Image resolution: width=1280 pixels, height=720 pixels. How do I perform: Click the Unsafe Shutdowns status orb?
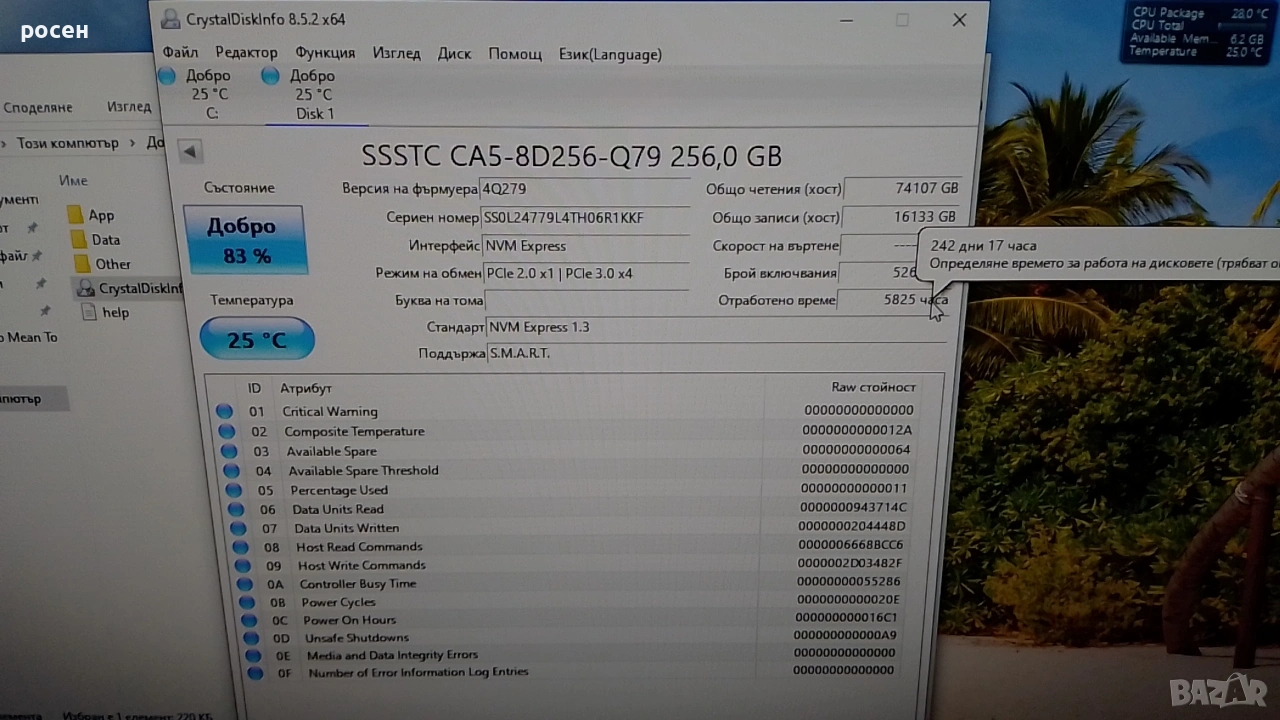click(x=250, y=638)
